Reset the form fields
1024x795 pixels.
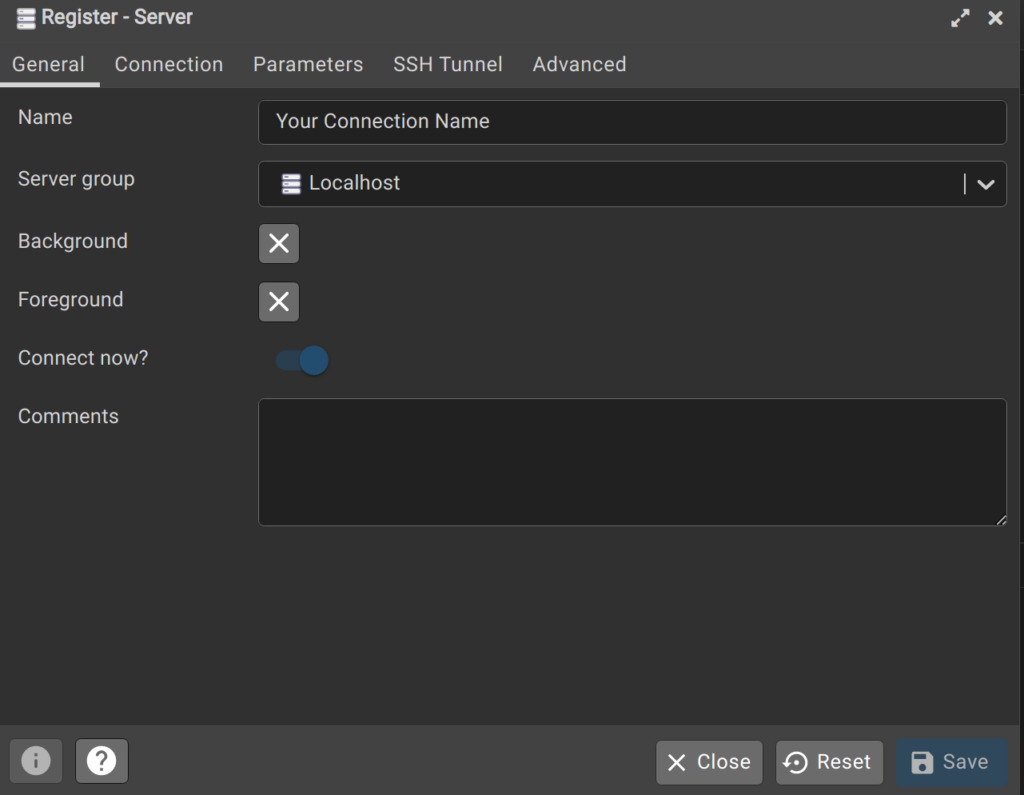829,762
